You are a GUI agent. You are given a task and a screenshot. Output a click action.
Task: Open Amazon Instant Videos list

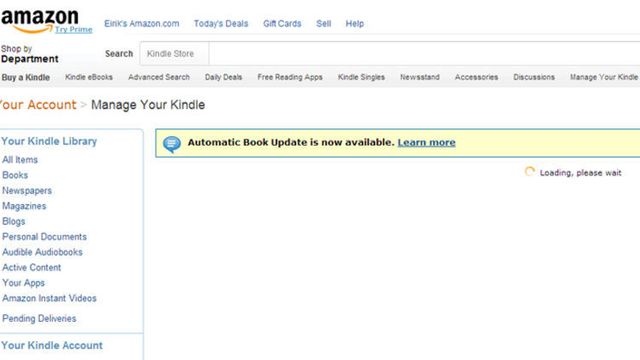49,298
